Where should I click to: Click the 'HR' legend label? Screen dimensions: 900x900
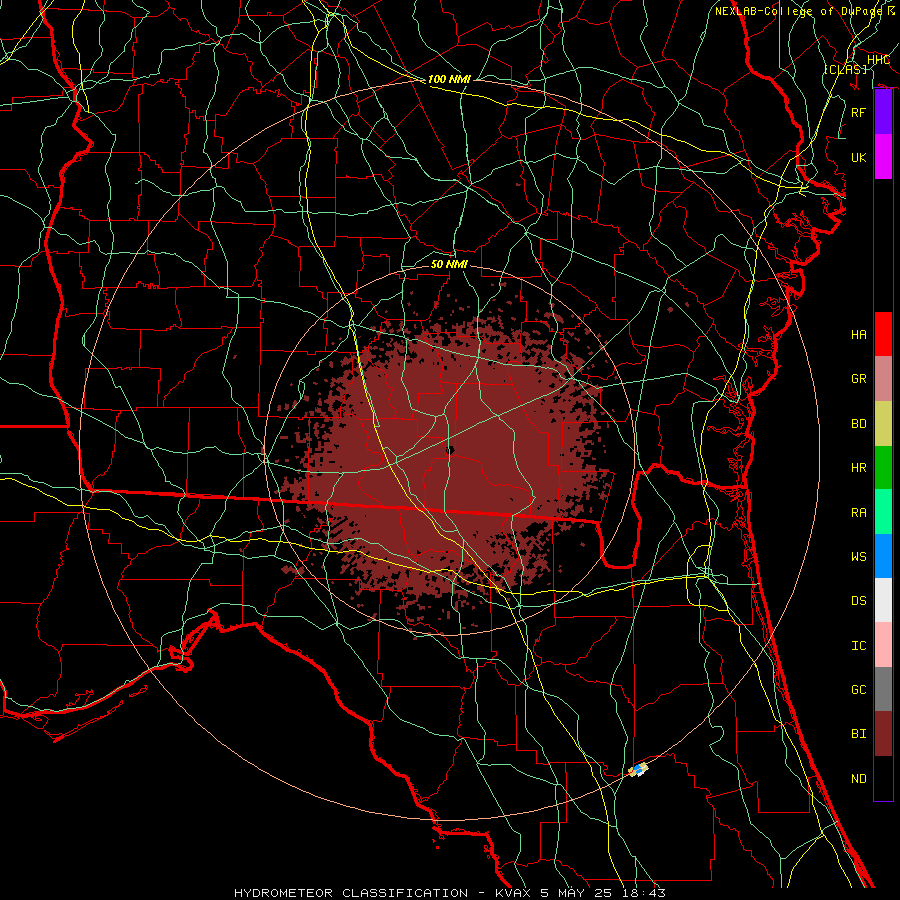[859, 468]
